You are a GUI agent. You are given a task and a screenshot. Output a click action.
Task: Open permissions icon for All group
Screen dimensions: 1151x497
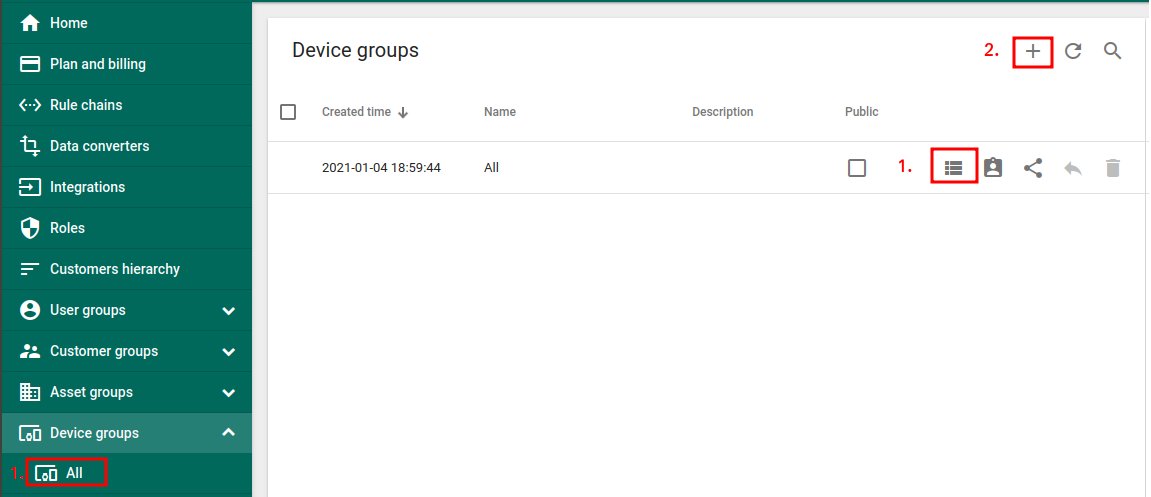[992, 168]
